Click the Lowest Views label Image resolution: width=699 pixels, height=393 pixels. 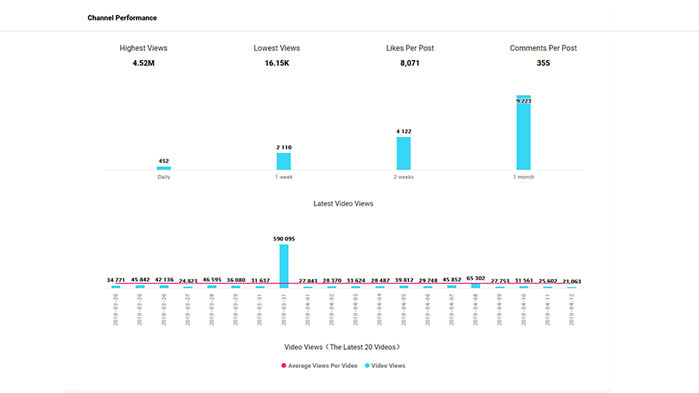277,48
